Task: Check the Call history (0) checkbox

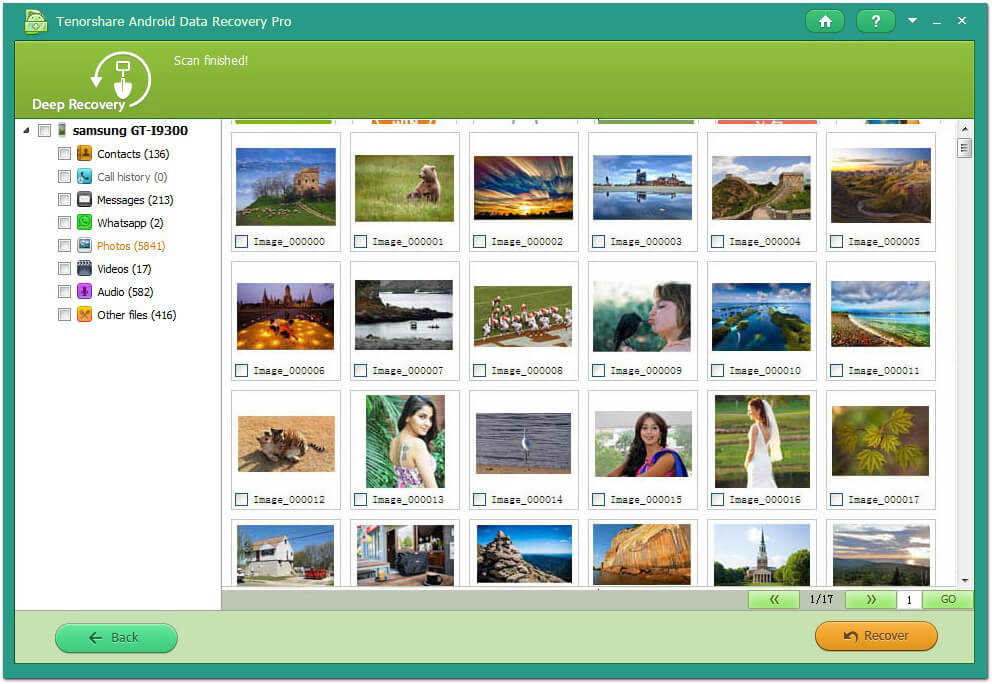Action: pos(64,177)
